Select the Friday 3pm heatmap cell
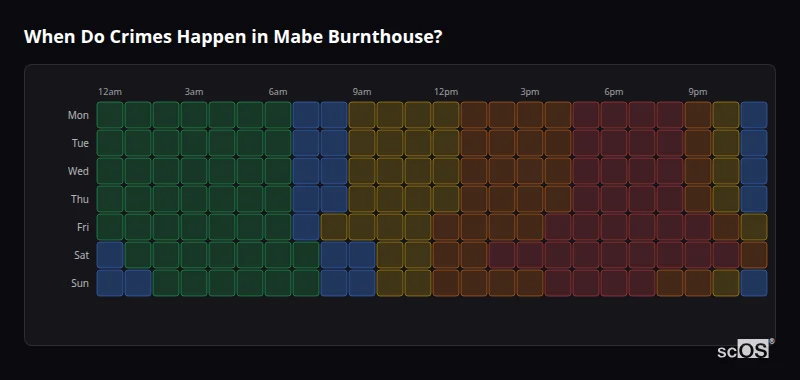 pyautogui.click(x=530, y=227)
